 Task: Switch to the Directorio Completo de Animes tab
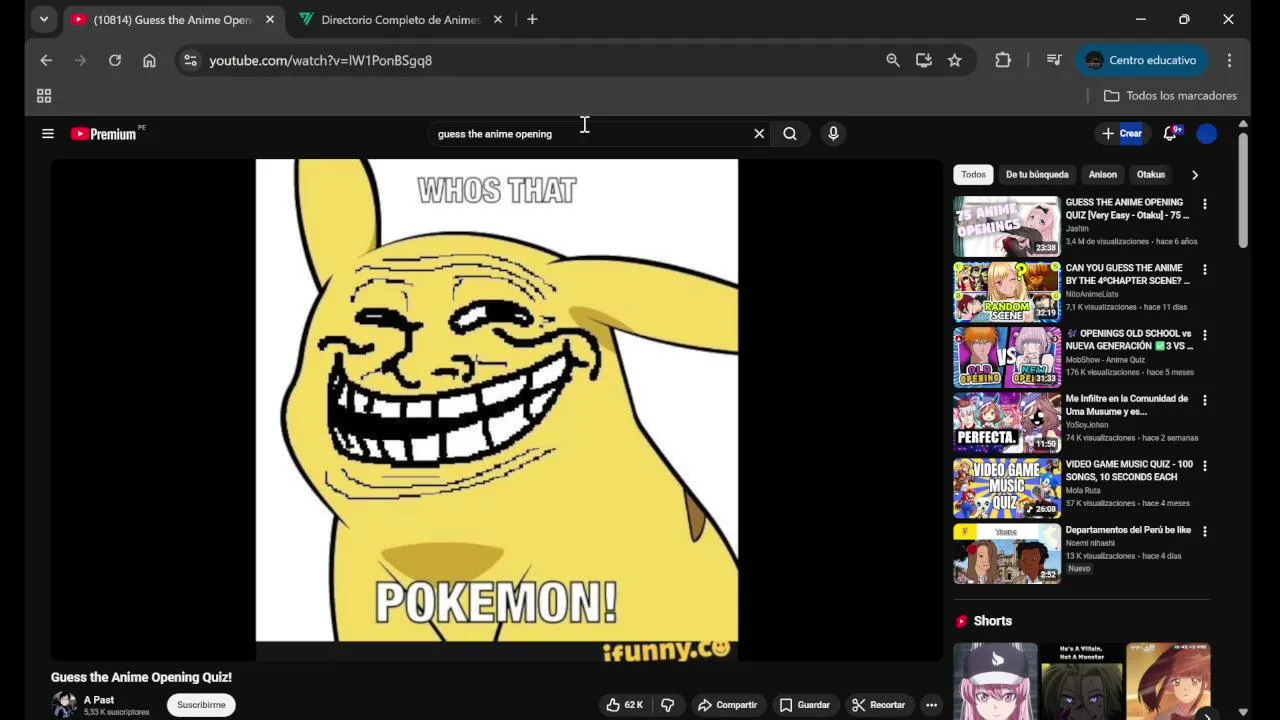pyautogui.click(x=401, y=19)
